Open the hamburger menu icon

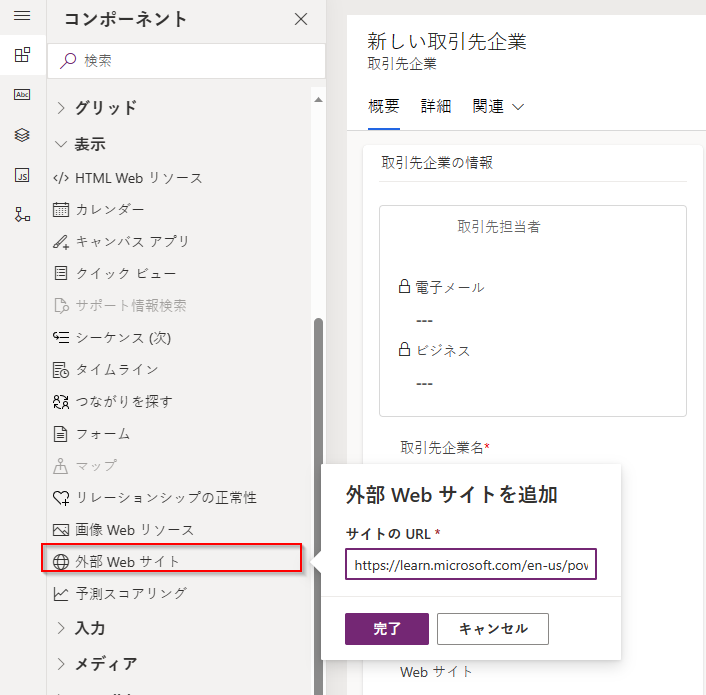pyautogui.click(x=22, y=16)
